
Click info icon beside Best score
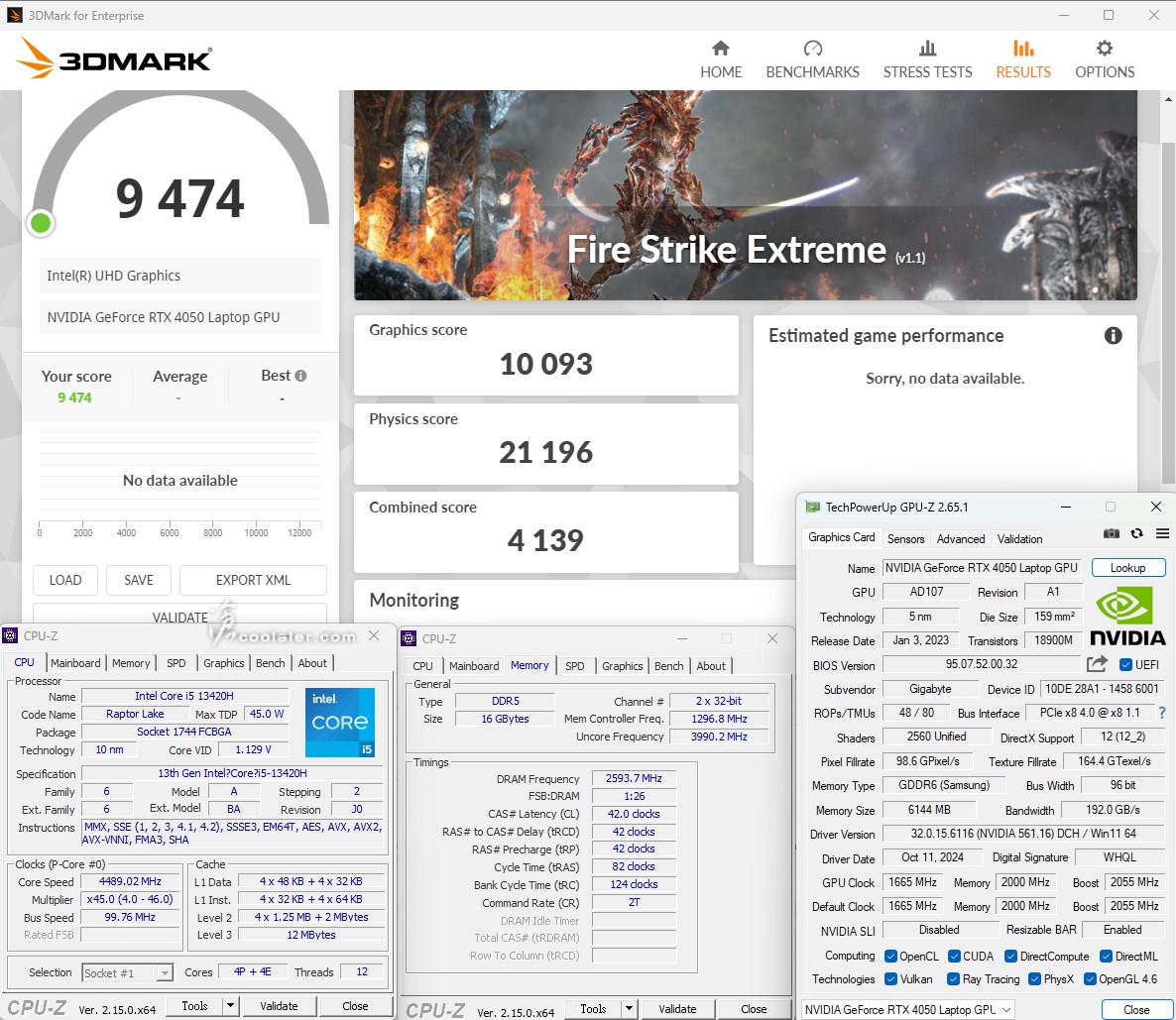300,376
